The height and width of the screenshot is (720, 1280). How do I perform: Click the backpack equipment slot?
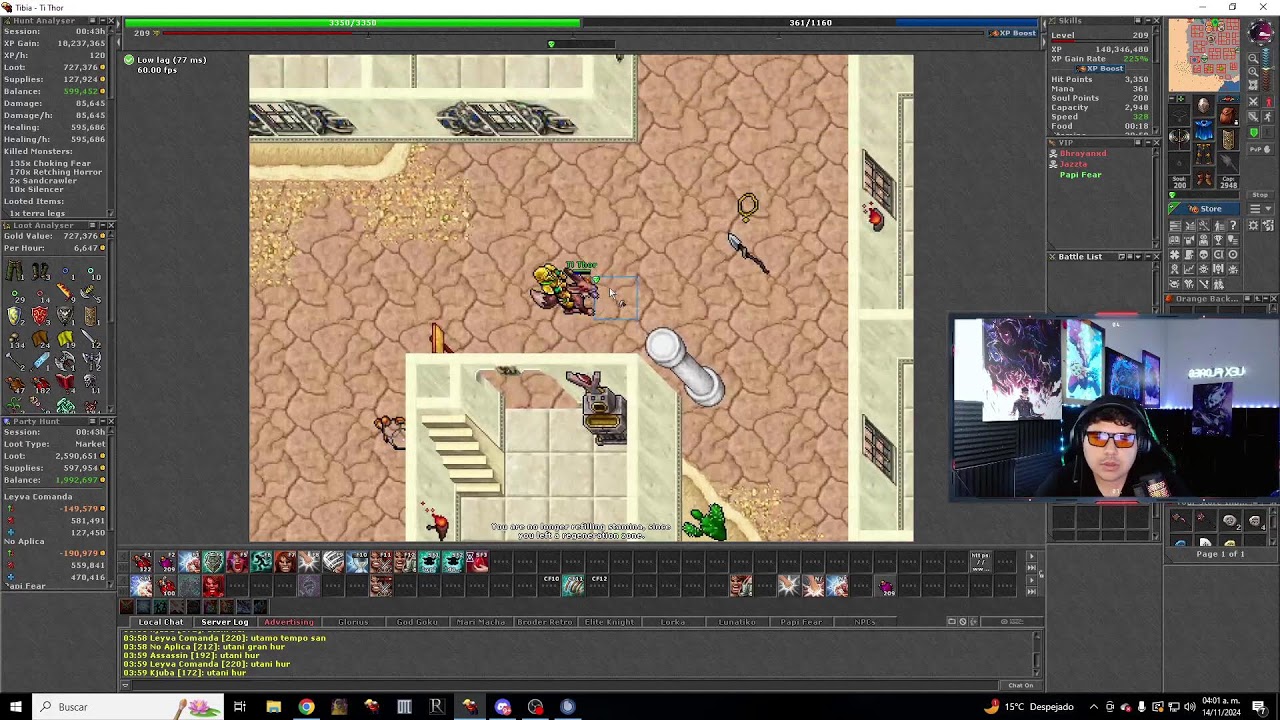(x=1228, y=115)
